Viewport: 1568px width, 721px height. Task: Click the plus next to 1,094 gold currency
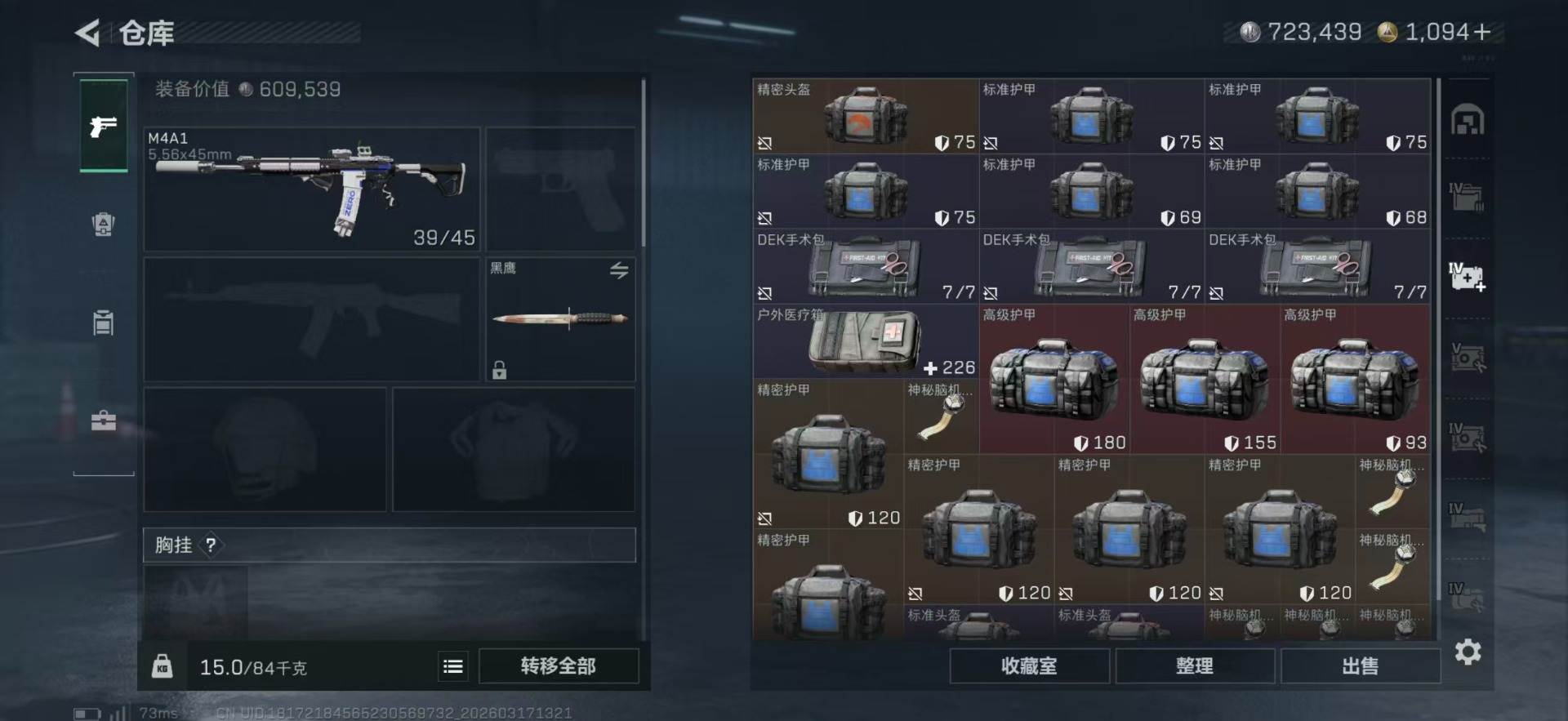coord(1482,32)
